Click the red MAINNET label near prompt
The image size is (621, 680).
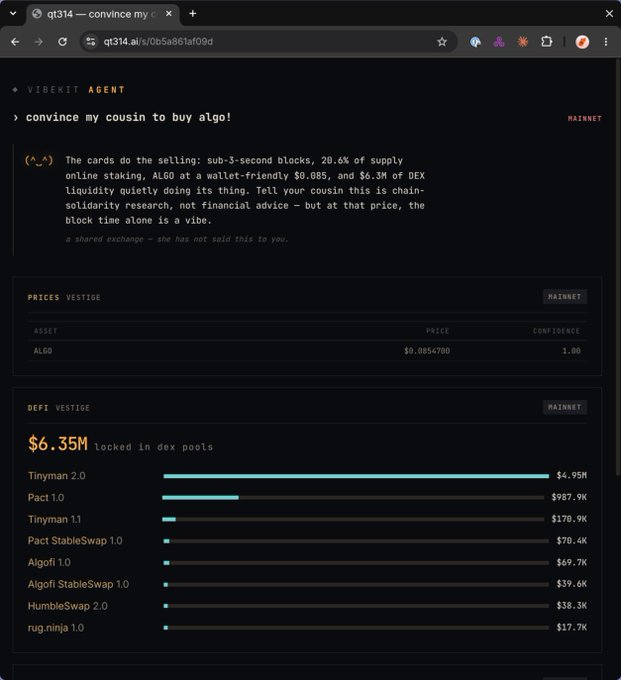pos(585,118)
